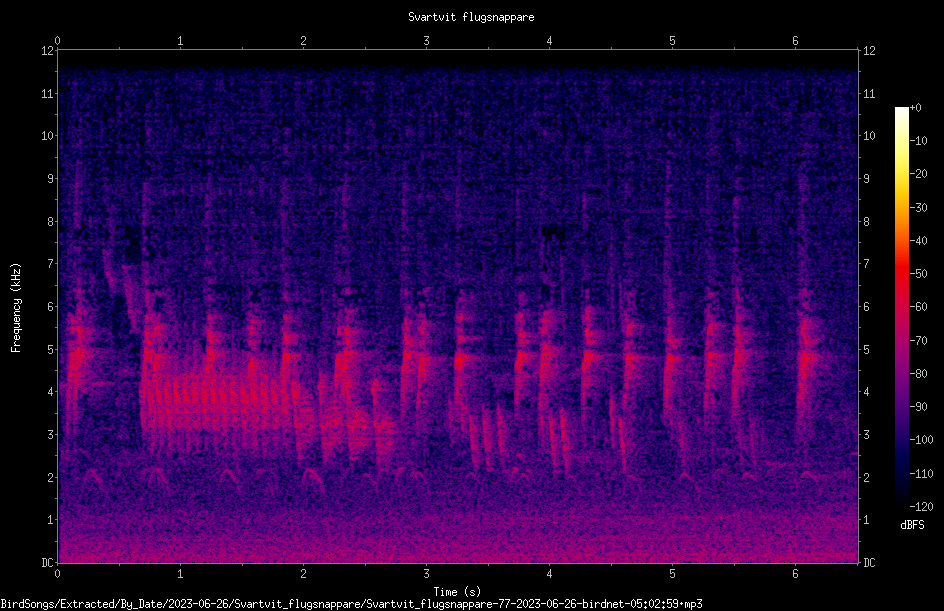Click the '-10' color scale label

(x=918, y=141)
